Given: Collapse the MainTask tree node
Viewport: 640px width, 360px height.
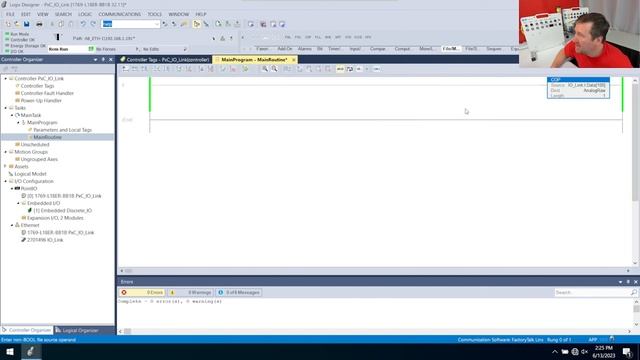Looking at the screenshot, I should pos(12,115).
